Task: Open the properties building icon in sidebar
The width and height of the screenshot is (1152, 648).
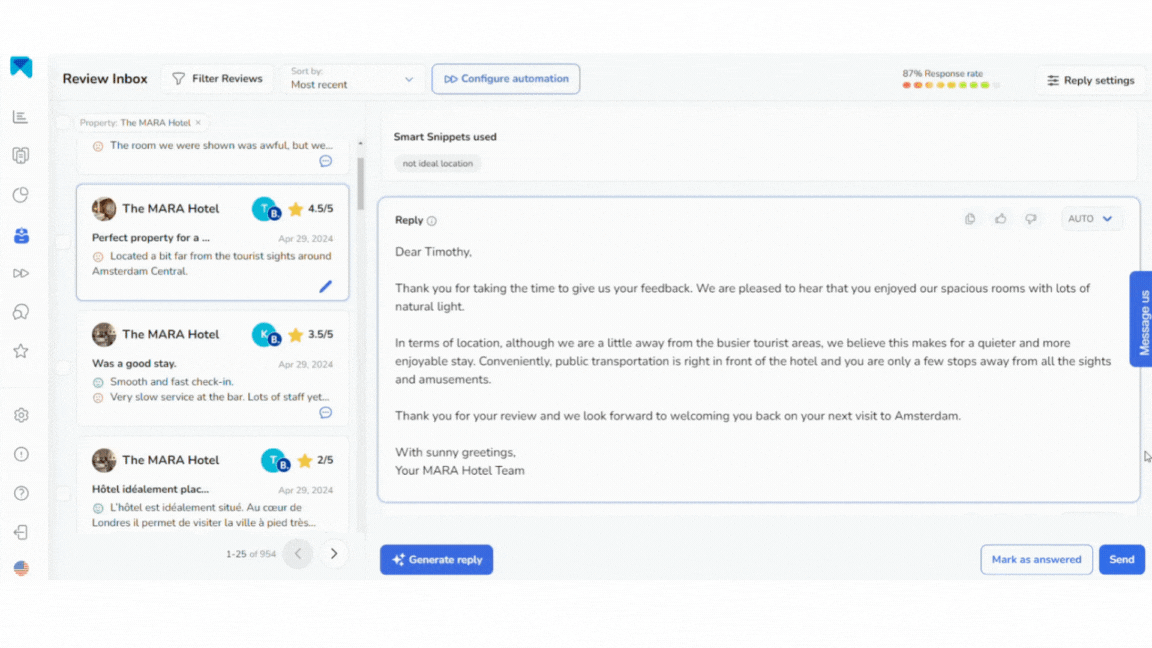Action: click(x=21, y=156)
